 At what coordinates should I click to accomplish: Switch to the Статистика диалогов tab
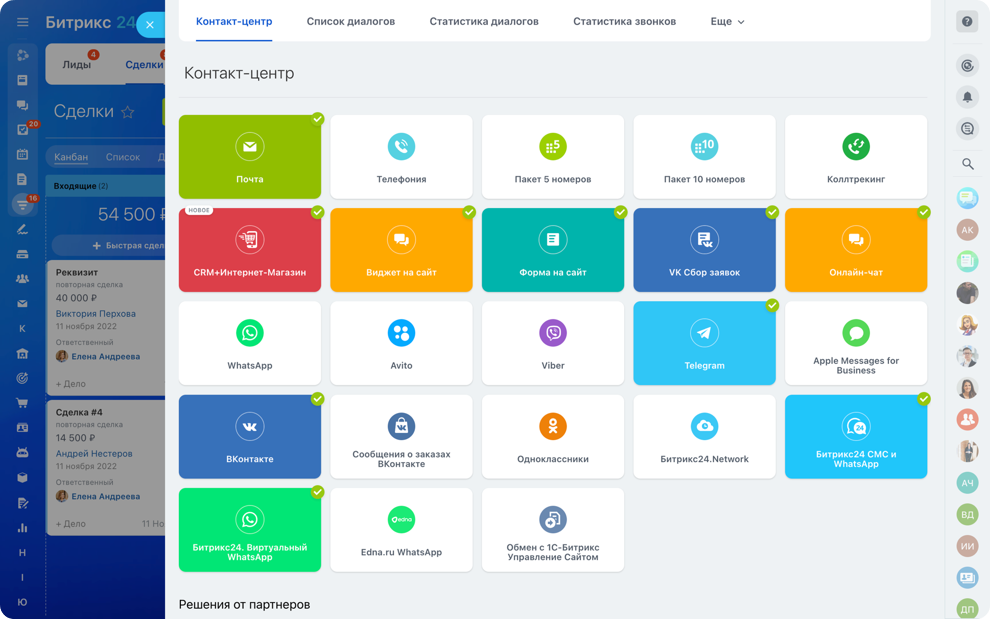[484, 21]
